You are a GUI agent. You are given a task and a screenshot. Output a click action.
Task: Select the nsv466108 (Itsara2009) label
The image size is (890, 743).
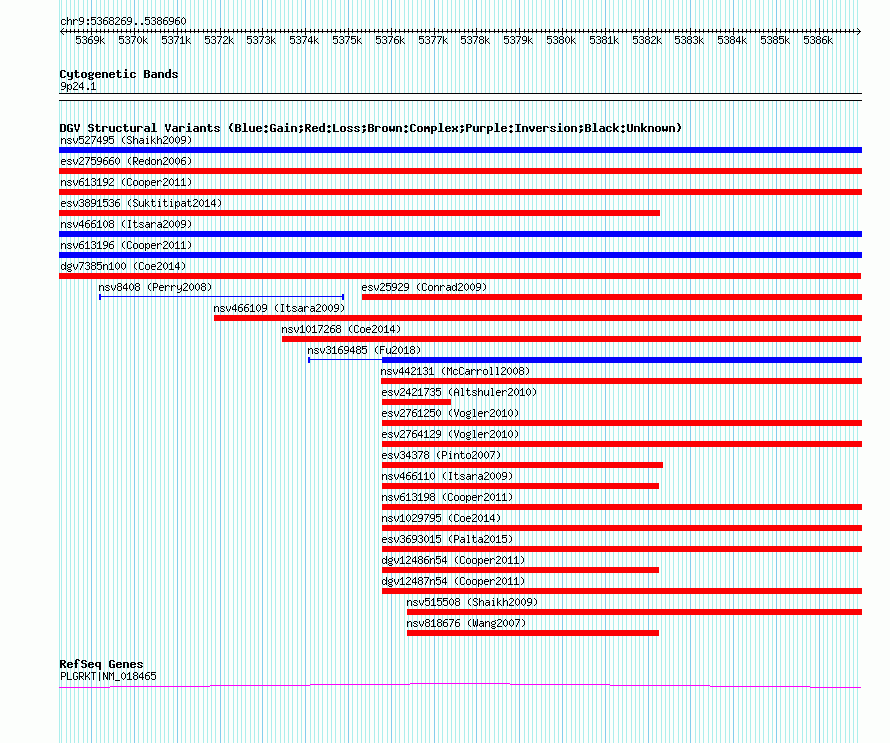point(126,224)
